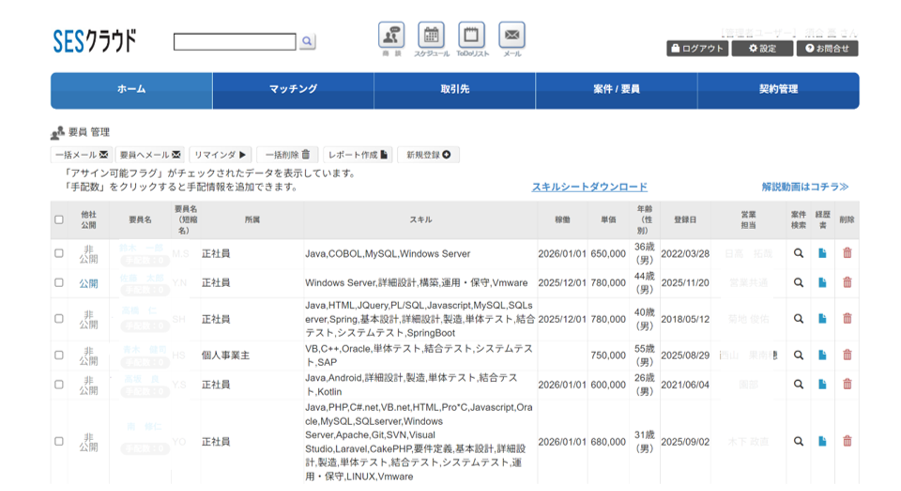Viewport: 901px width, 491px height.
Task: Check the Java,COBOL,MySQL row checkbox
Action: coord(59,253)
